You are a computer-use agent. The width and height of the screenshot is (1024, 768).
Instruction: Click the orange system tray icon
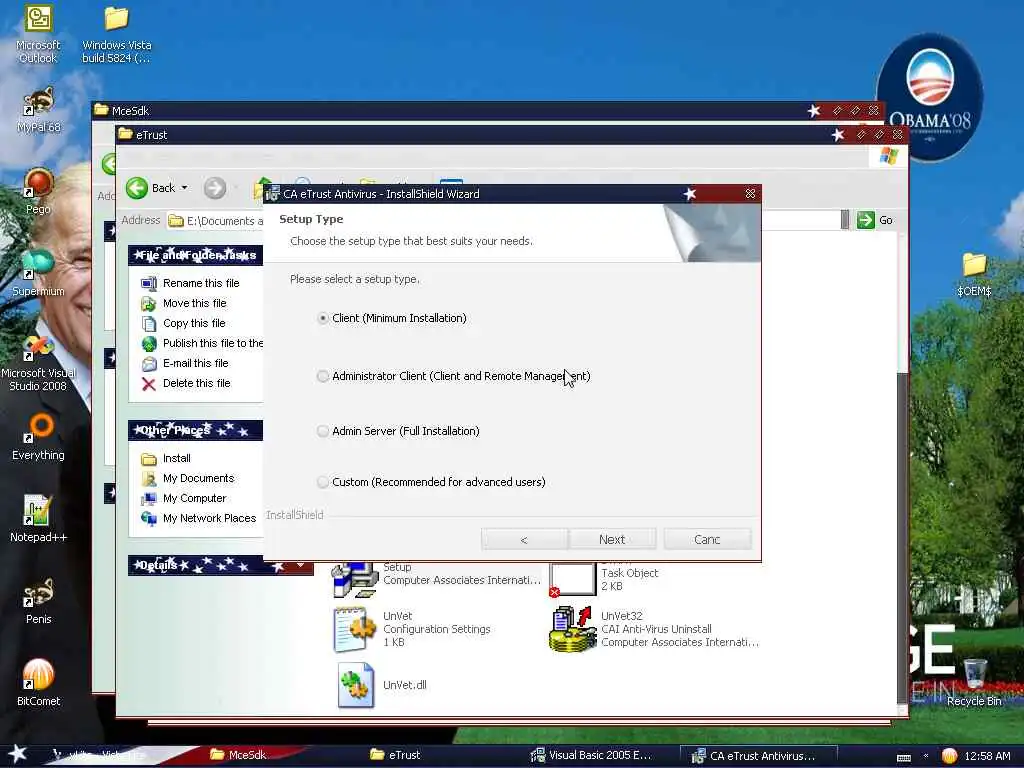click(x=949, y=756)
